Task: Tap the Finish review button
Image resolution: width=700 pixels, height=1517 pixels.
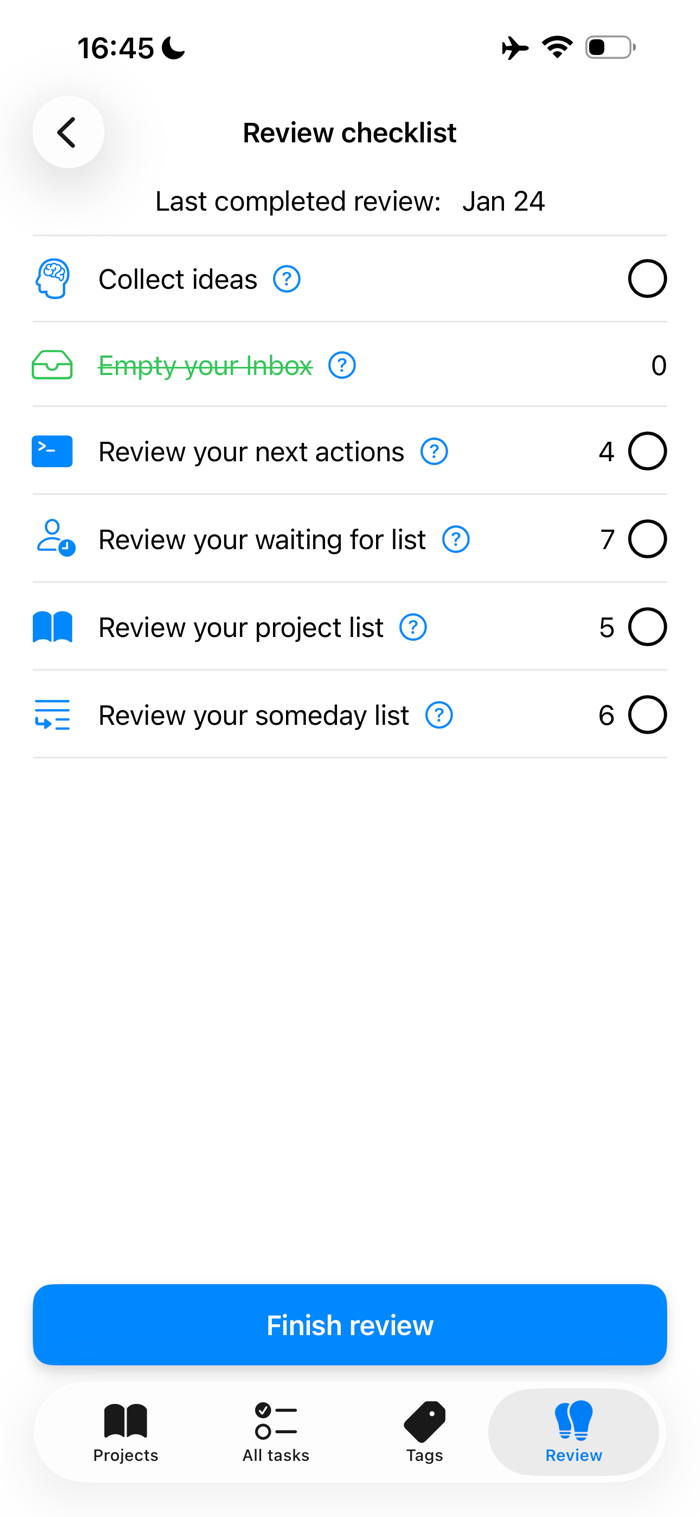Action: 350,1325
